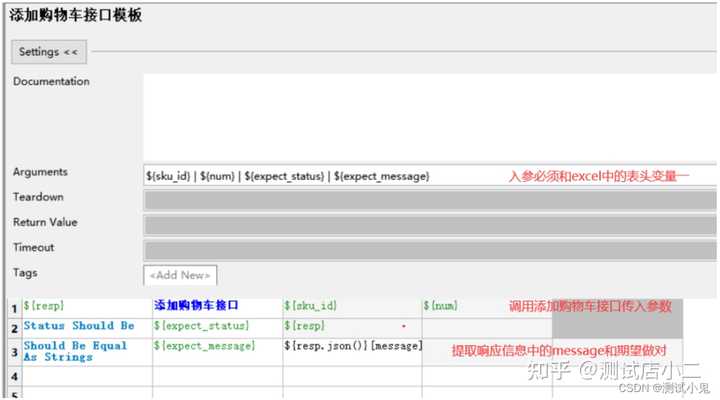Image resolution: width=720 pixels, height=400 pixels.
Task: Click the Return Value label
Action: (45, 222)
